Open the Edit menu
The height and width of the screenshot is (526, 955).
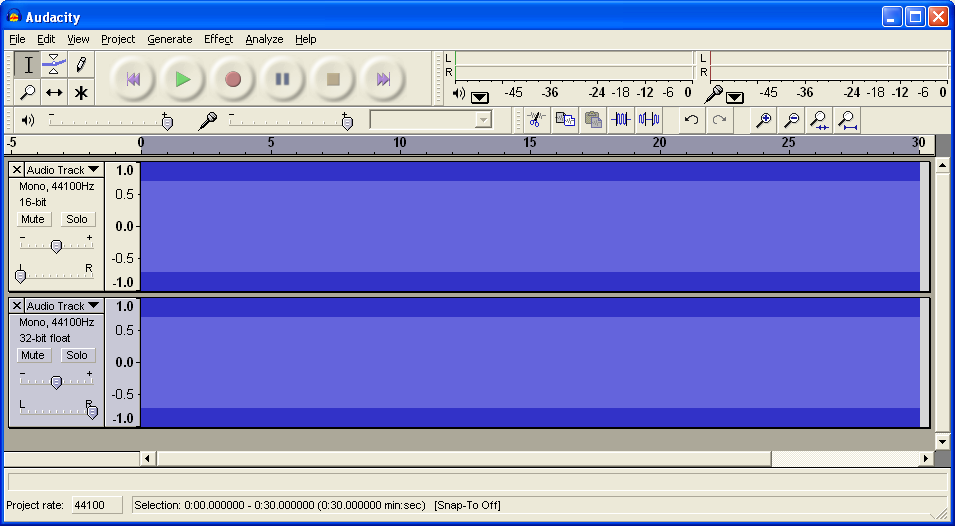coord(46,39)
